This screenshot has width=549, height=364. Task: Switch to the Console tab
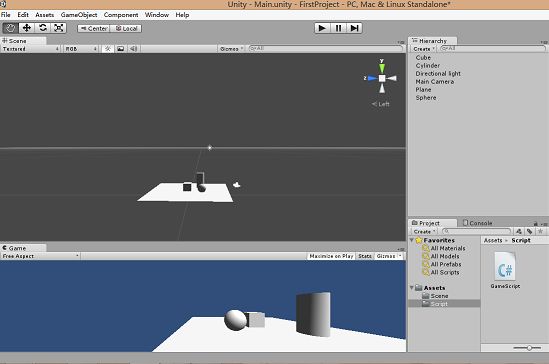click(x=478, y=223)
